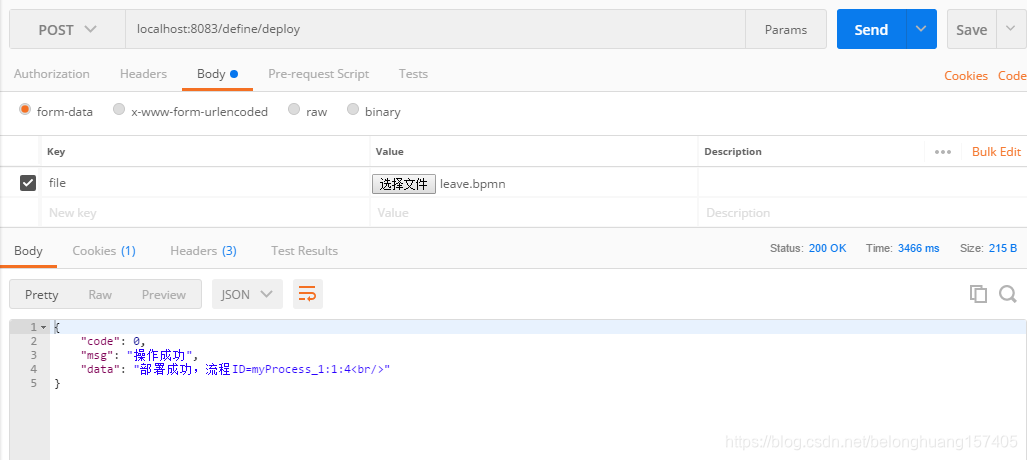This screenshot has height=460, width=1027.
Task: Select the form-data radio button
Action: coord(25,109)
